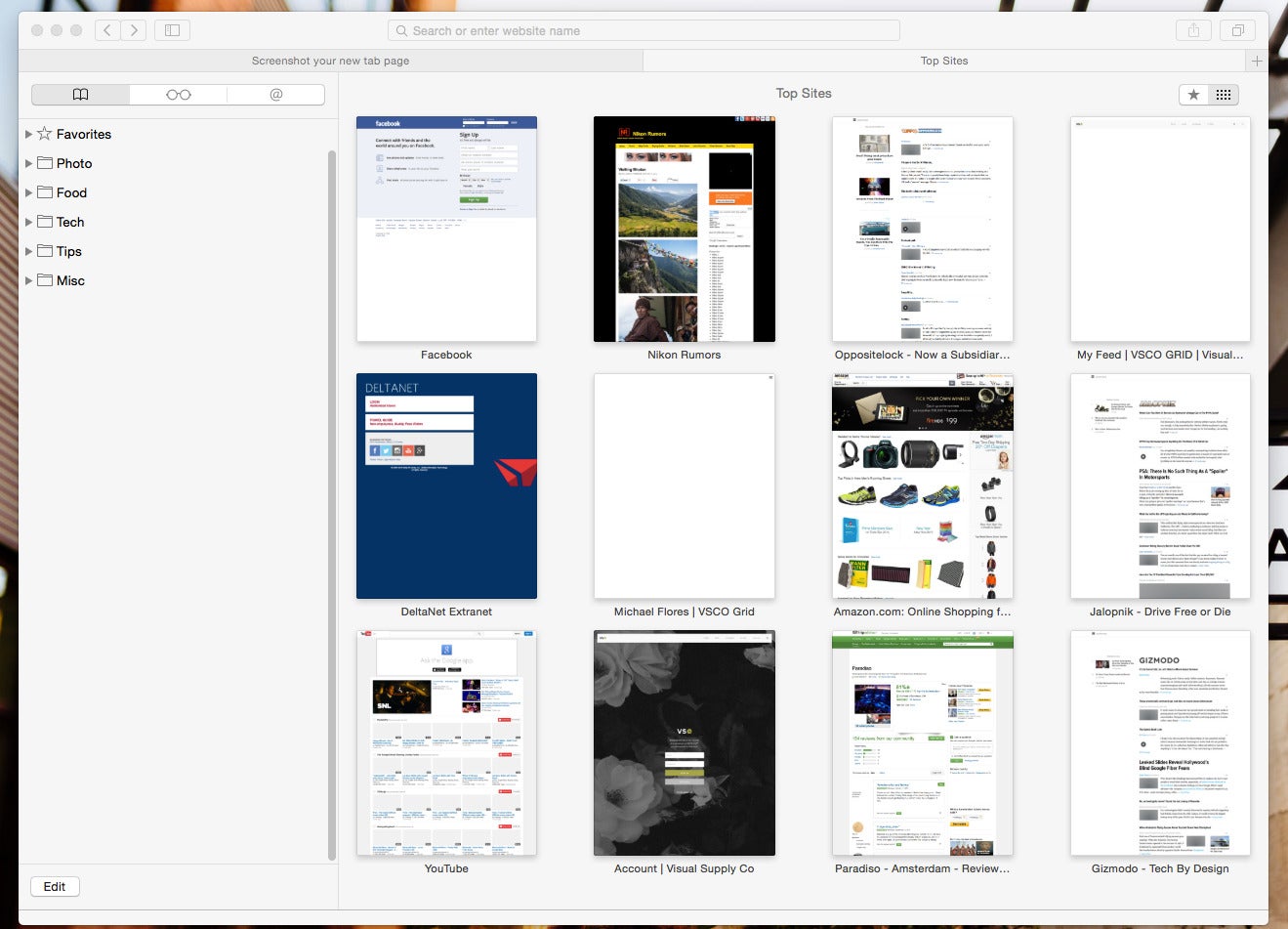The height and width of the screenshot is (929, 1288).
Task: Toggle the sidebar with the toolbar button
Action: coord(172,30)
